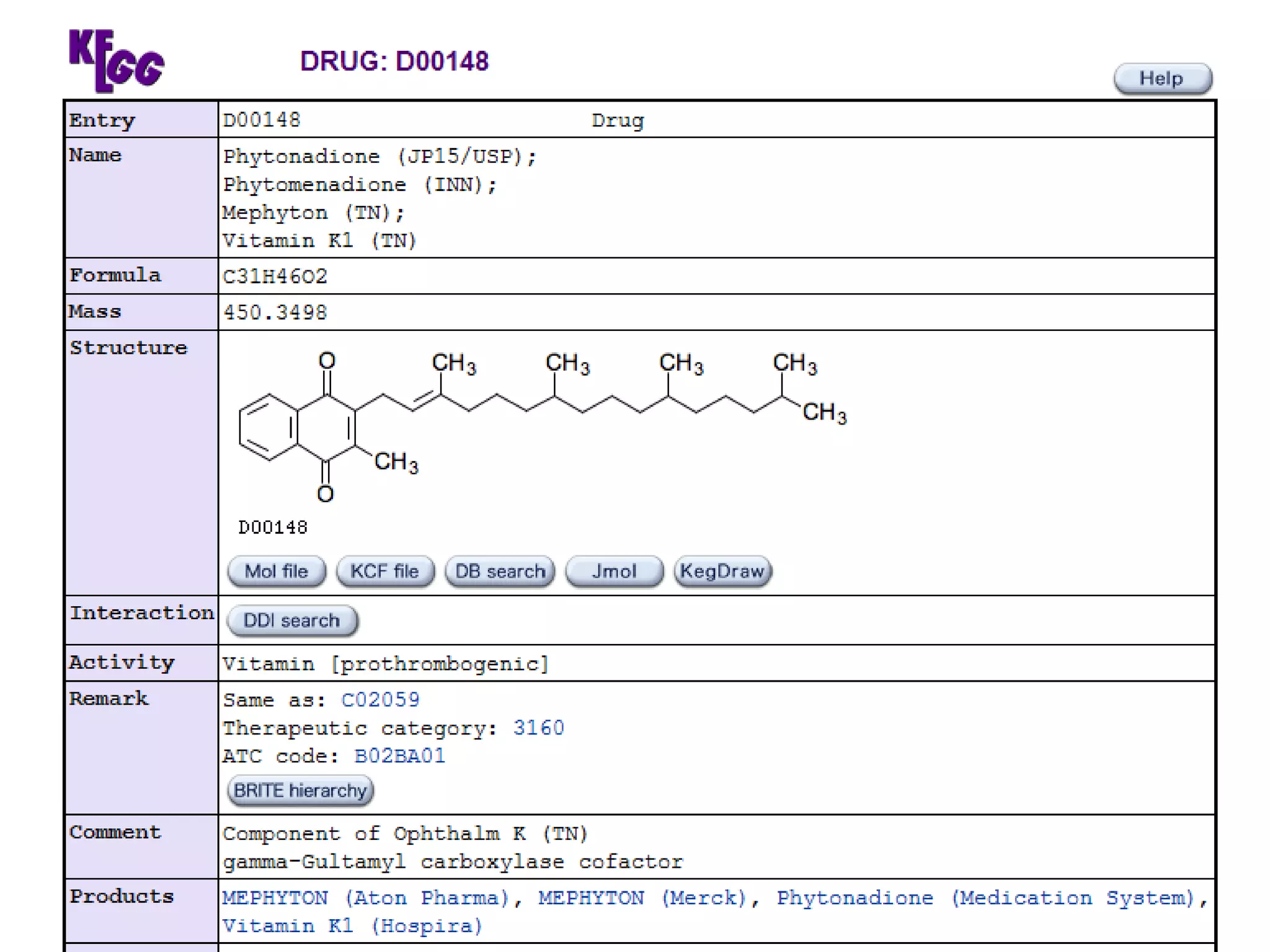Viewport: 1270px width, 952px height.
Task: Follow the C02059 compound link
Action: click(x=380, y=700)
